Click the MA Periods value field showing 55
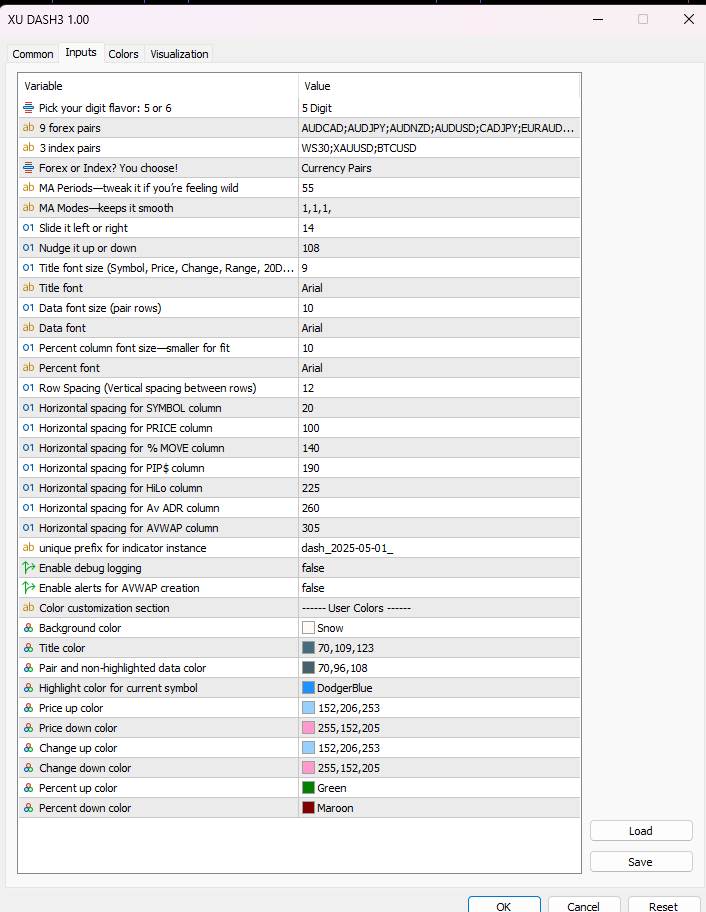This screenshot has height=912, width=706. click(438, 188)
